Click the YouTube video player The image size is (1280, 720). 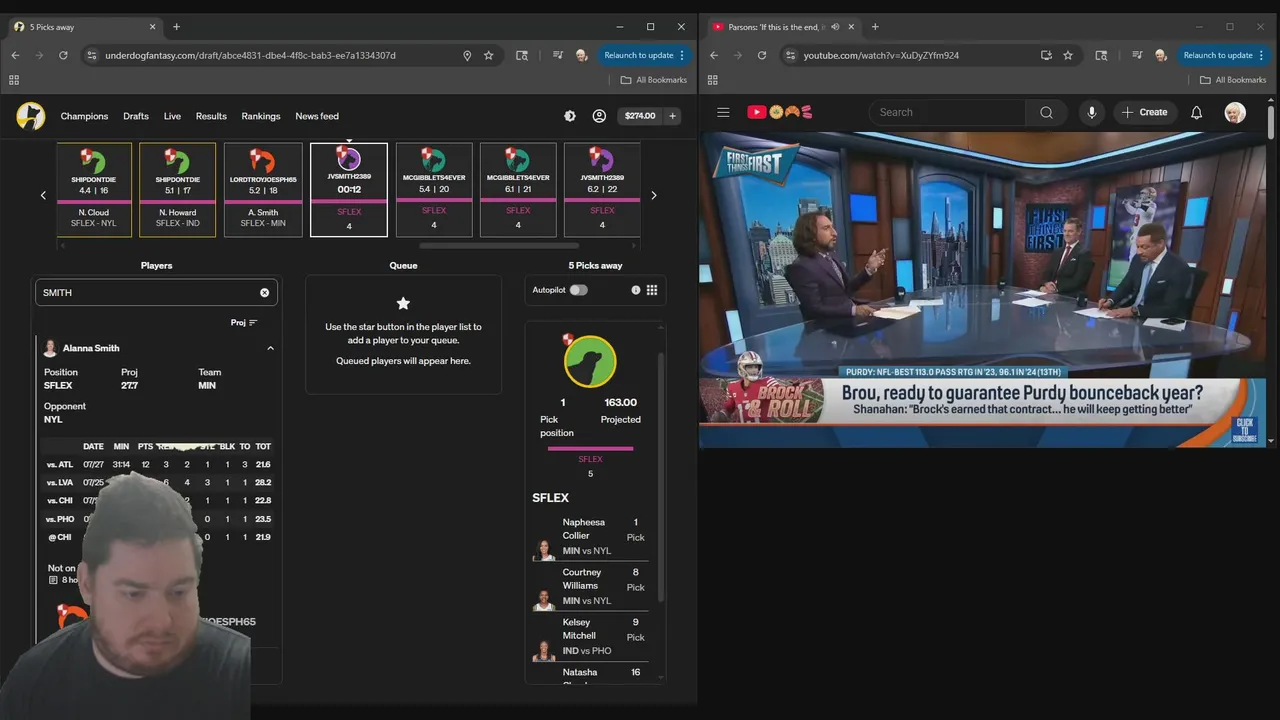tap(983, 290)
